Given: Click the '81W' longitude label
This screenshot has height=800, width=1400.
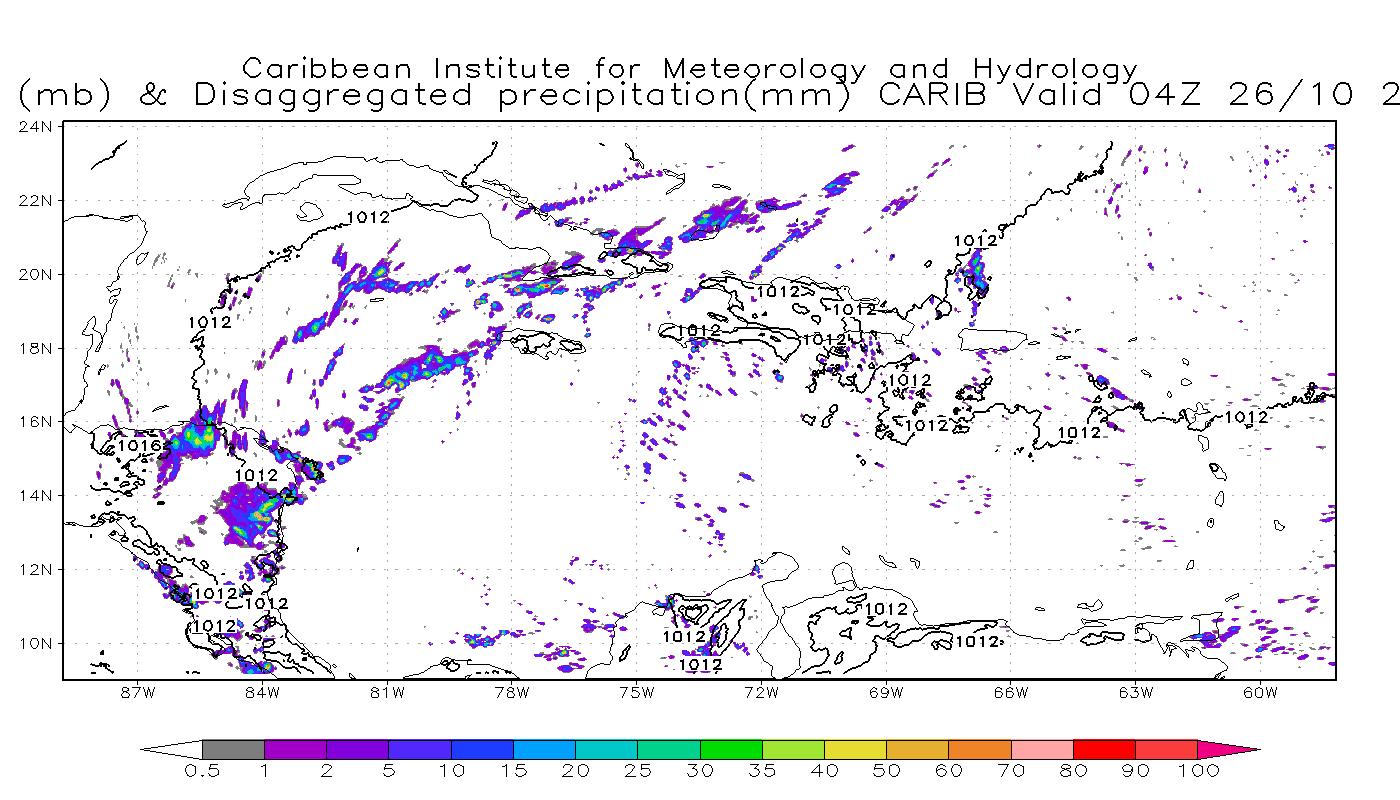Looking at the screenshot, I should 386,693.
